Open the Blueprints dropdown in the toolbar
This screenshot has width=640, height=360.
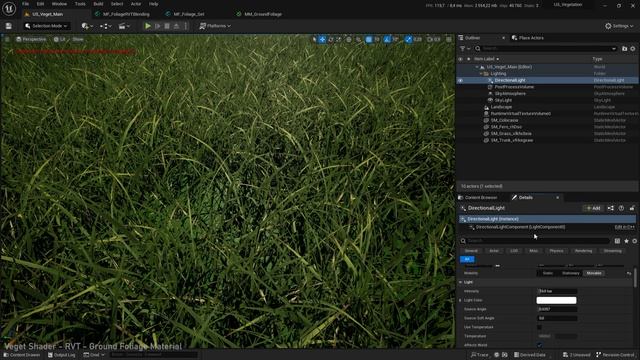tap(106, 26)
